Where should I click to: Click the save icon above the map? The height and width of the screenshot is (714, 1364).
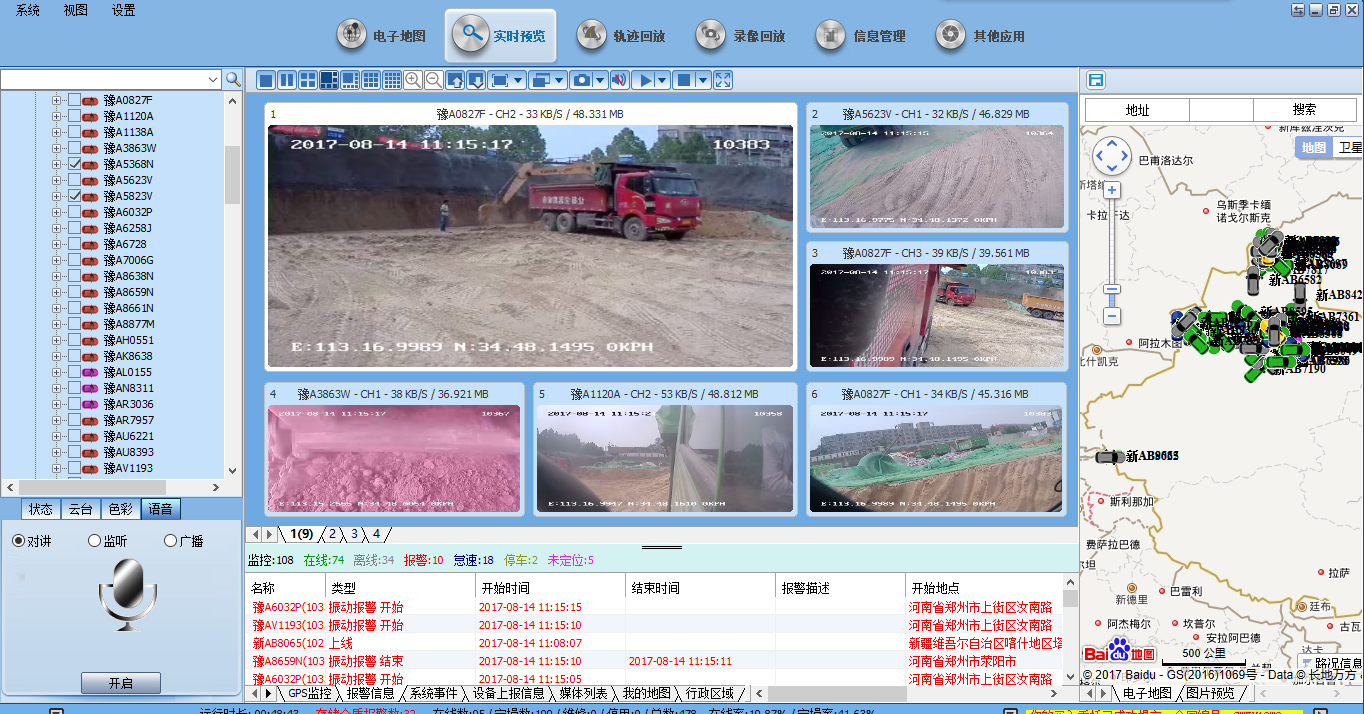[1096, 80]
